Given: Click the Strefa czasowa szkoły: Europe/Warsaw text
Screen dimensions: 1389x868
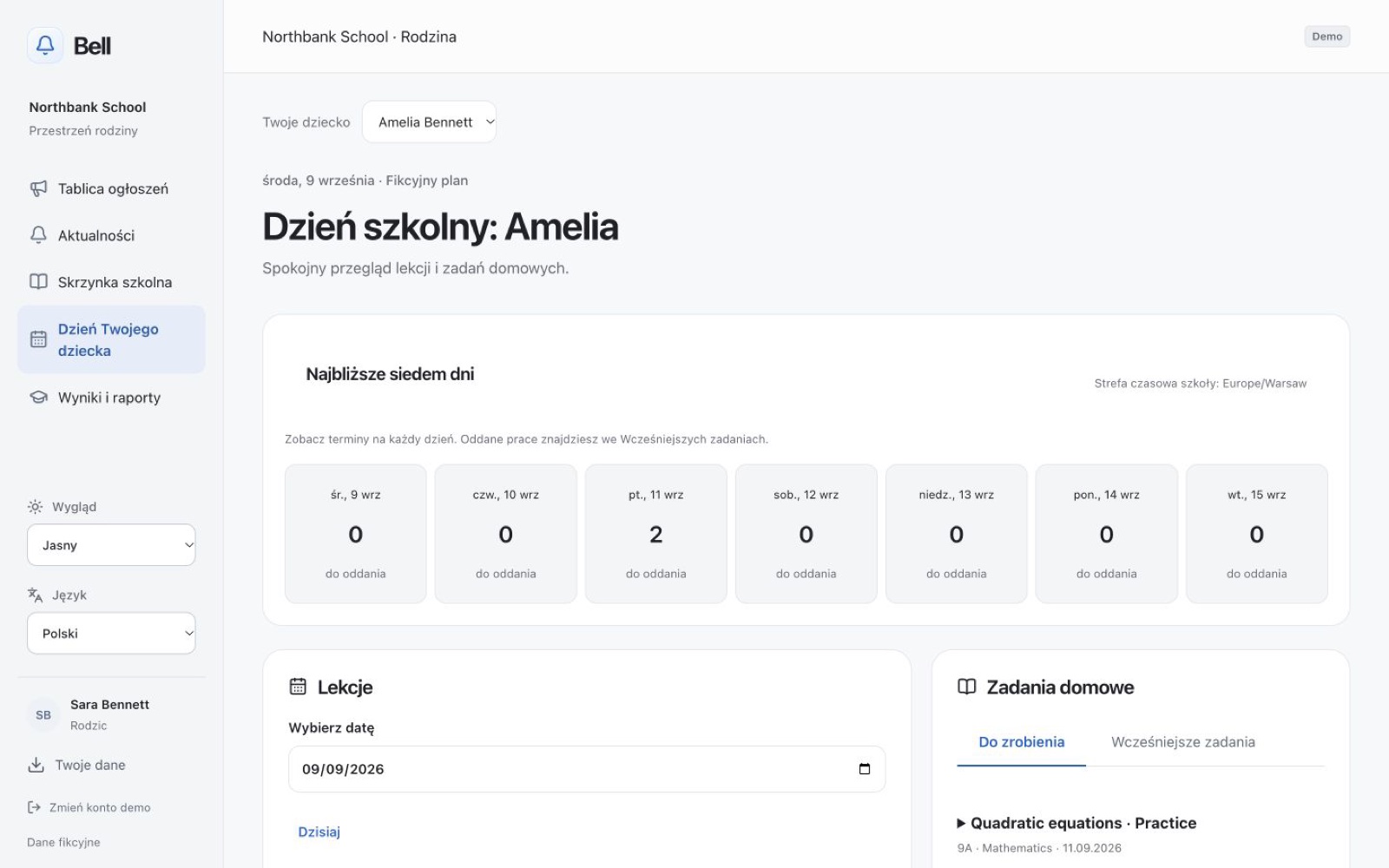Looking at the screenshot, I should click(x=1200, y=383).
